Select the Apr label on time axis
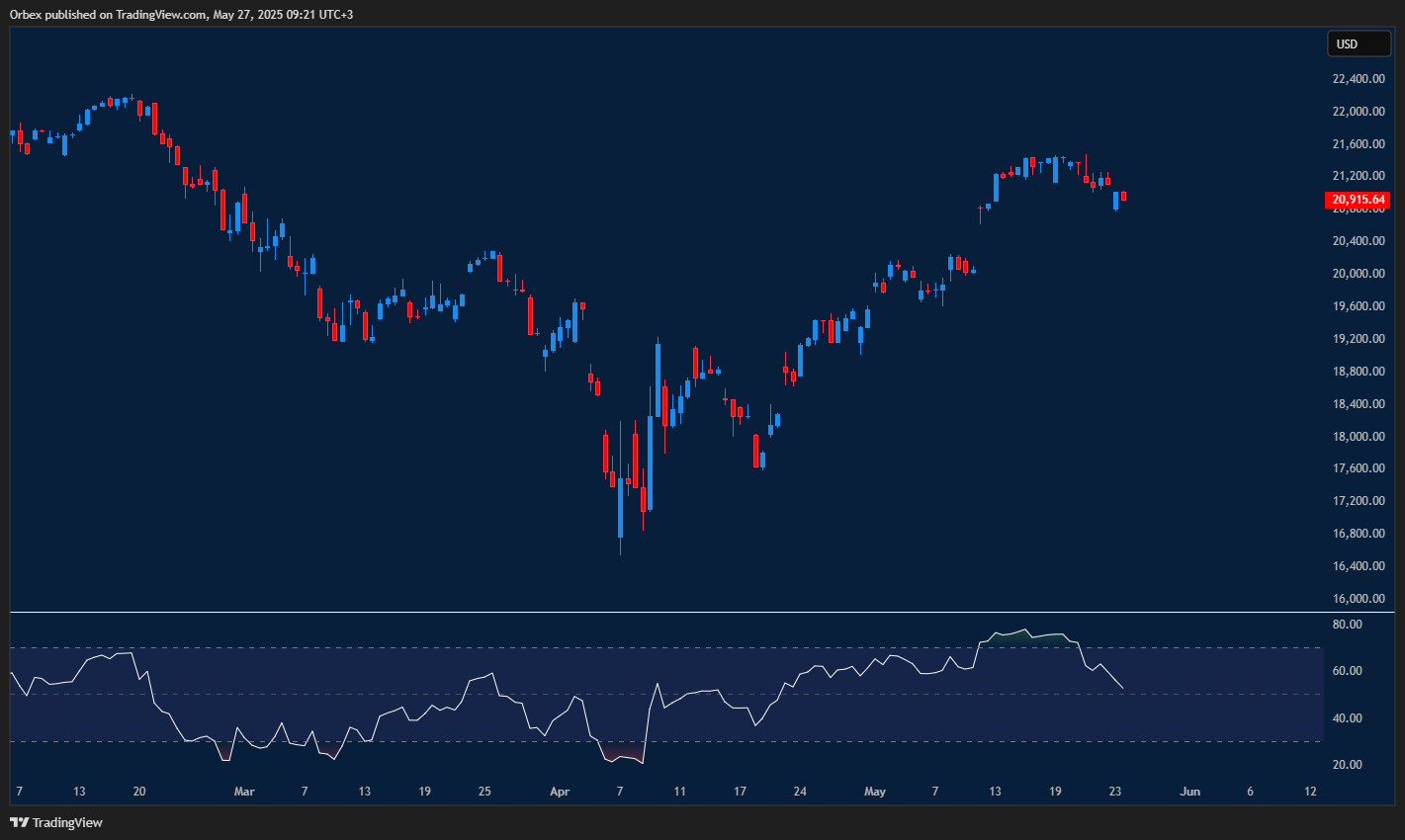1405x840 pixels. pos(560,791)
